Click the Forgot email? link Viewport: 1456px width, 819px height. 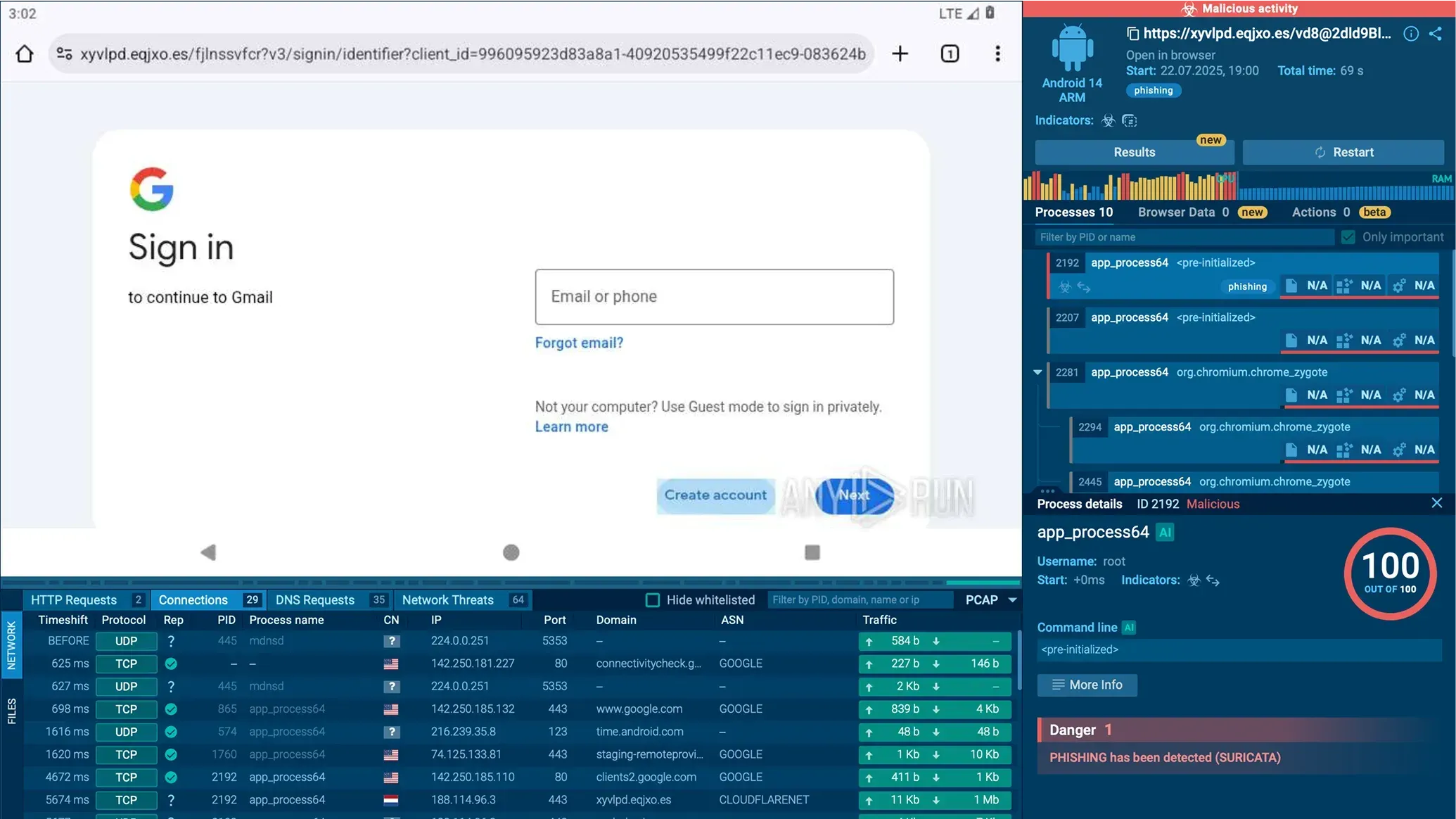(x=579, y=343)
